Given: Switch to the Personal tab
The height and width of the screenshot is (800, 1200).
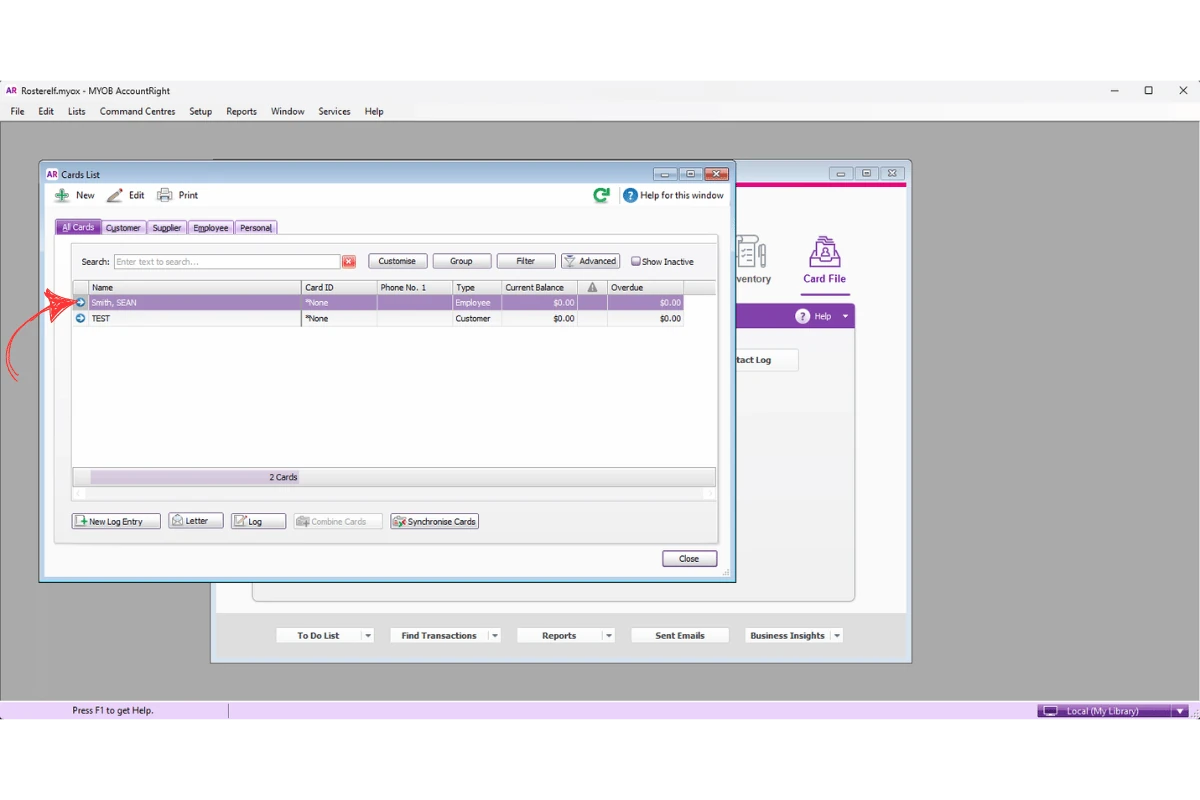Looking at the screenshot, I should [256, 228].
